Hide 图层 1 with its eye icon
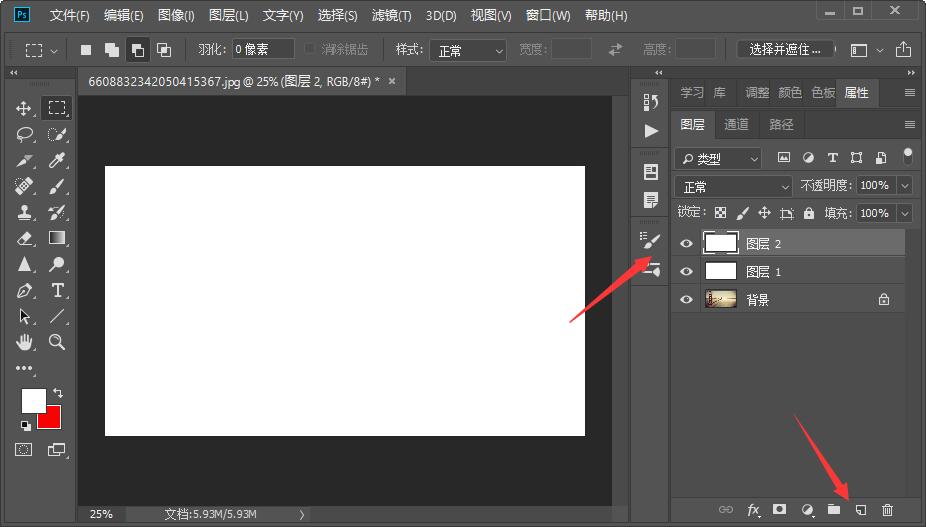Viewport: 926px width, 527px height. [x=686, y=271]
